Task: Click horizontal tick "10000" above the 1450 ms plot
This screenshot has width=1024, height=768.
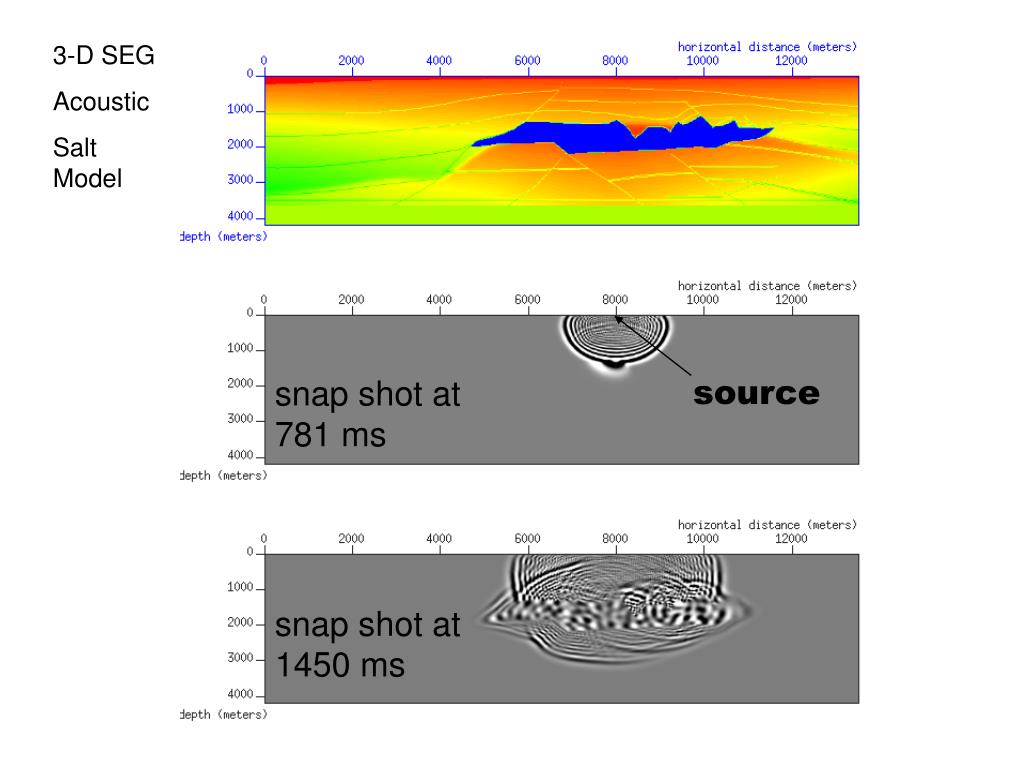Action: (x=703, y=539)
